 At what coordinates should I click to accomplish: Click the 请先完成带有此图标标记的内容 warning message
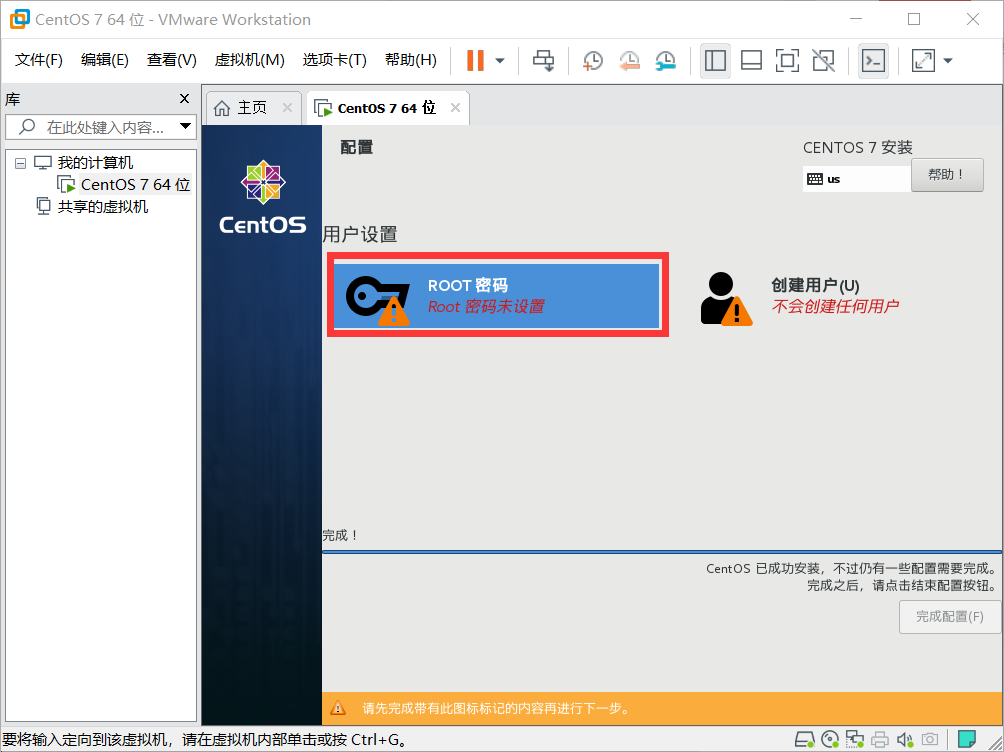(x=496, y=708)
